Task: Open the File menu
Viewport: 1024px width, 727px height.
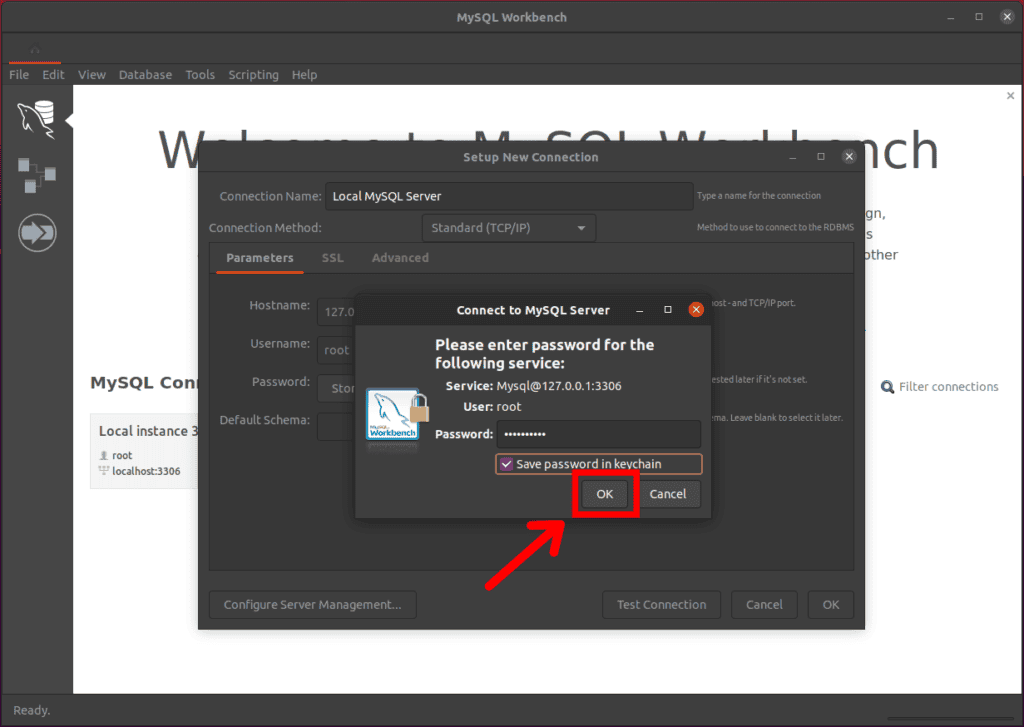Action: point(19,74)
